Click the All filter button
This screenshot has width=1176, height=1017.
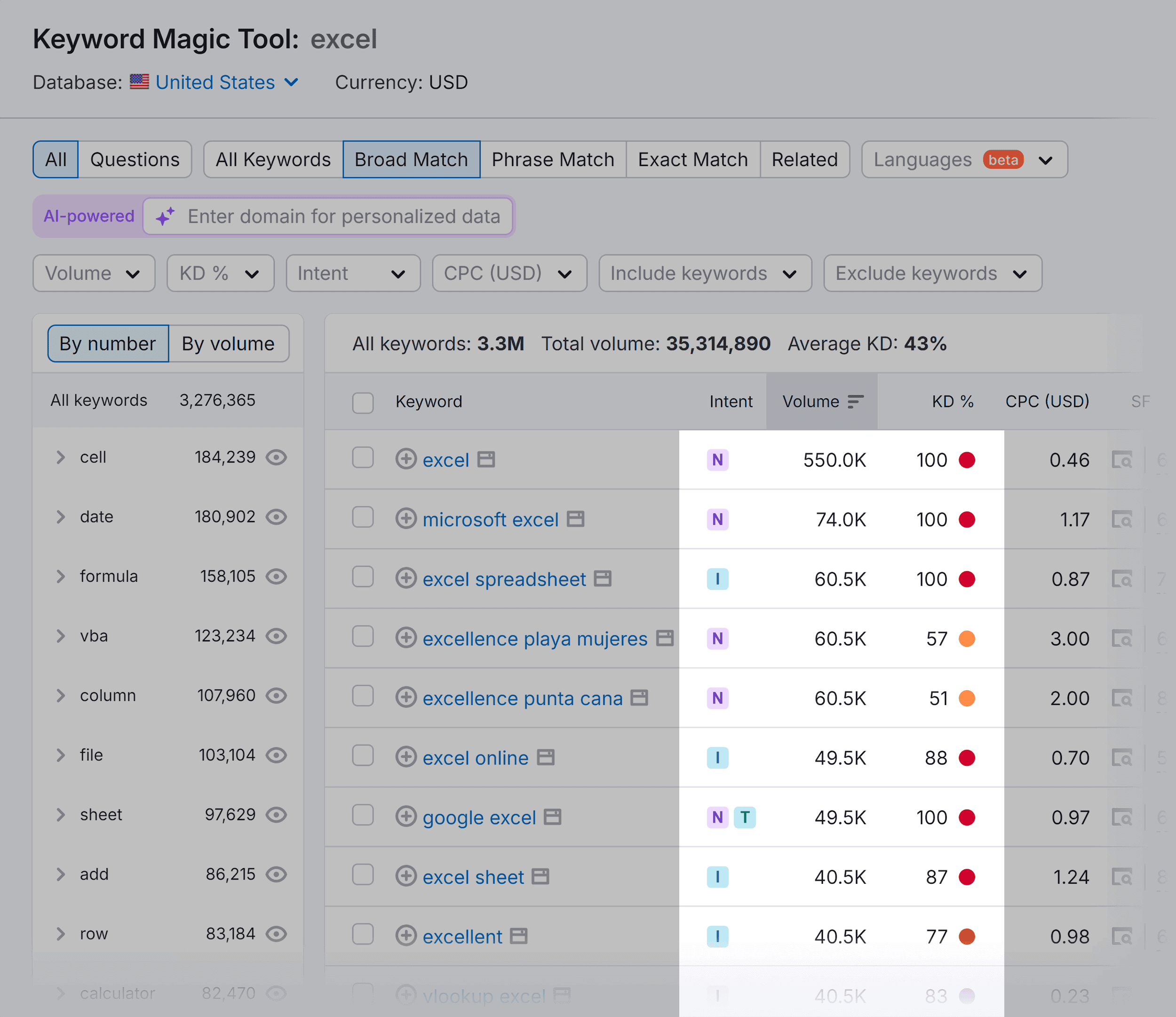(x=56, y=159)
